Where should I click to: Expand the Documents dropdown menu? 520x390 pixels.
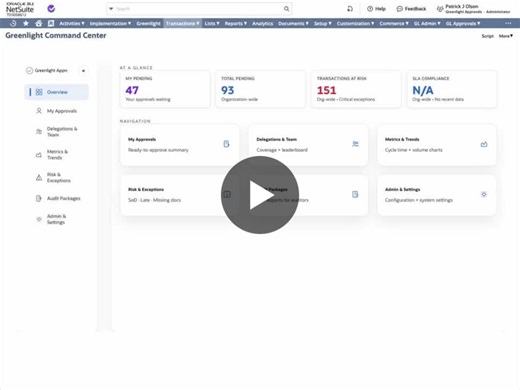pos(293,23)
